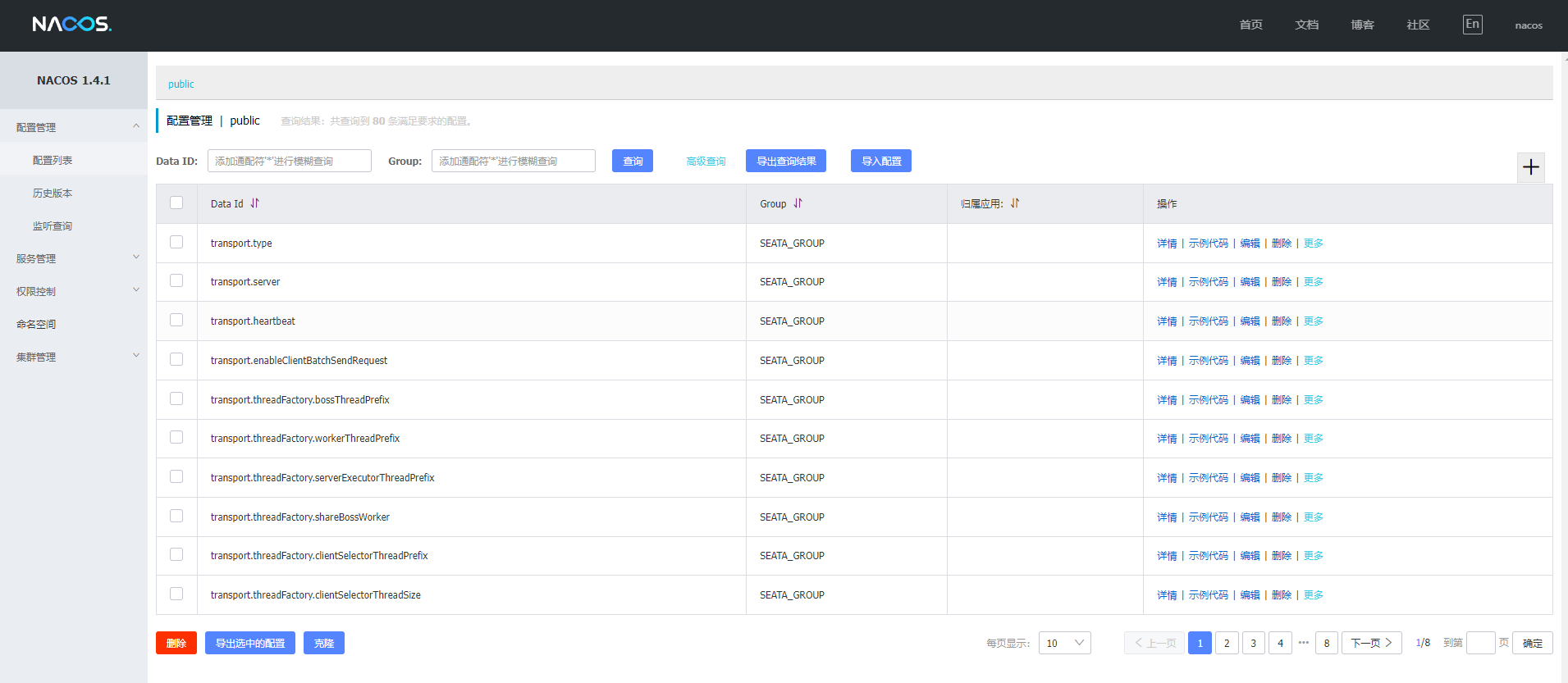Click the 导出选中的配置 button
Screen dimensions: 1568x683
pyautogui.click(x=250, y=643)
